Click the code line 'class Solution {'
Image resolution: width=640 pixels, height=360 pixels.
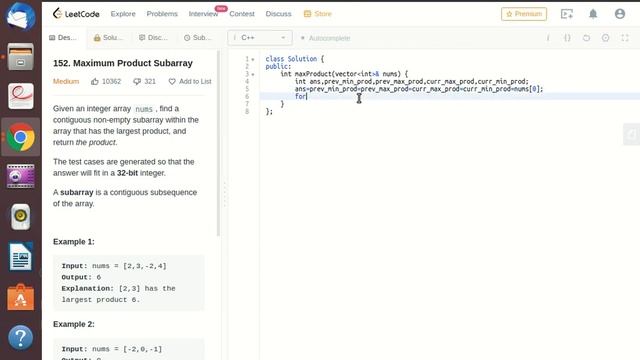pos(295,59)
